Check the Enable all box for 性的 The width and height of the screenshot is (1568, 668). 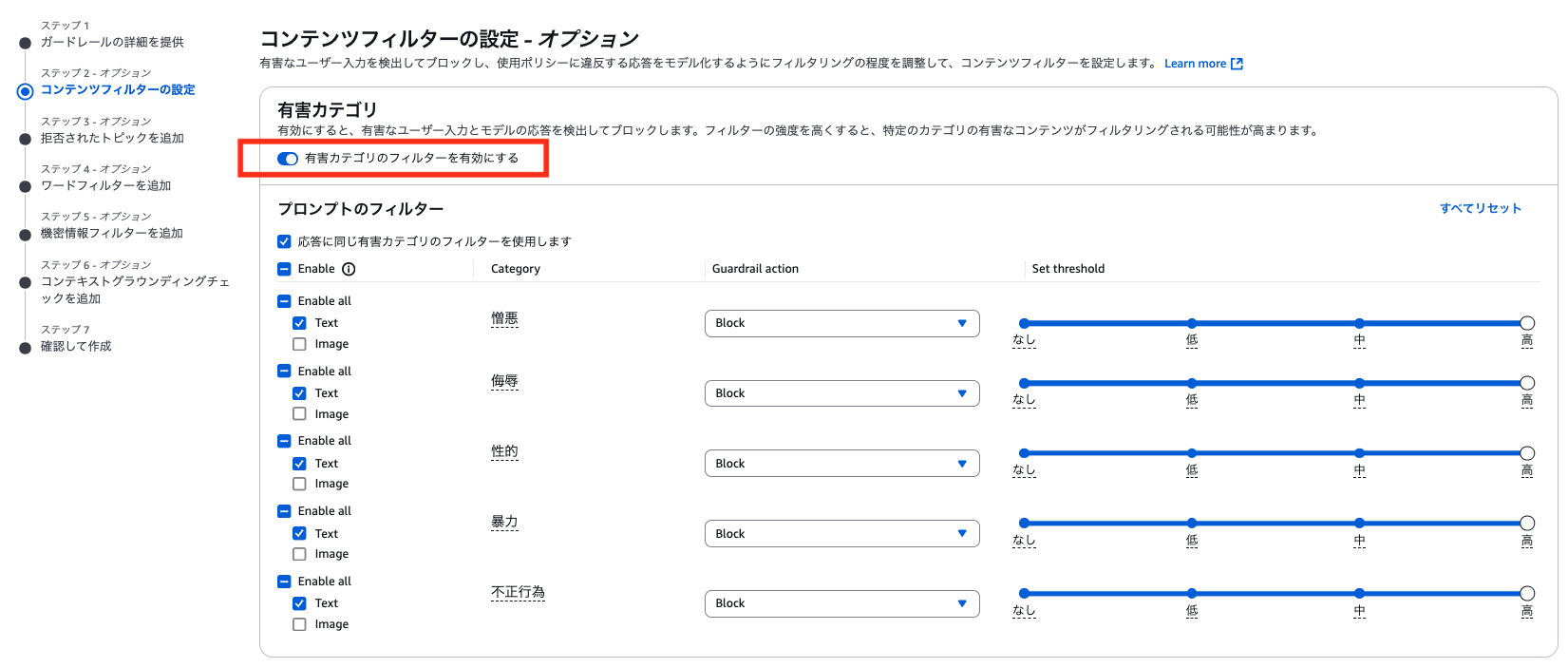(284, 441)
